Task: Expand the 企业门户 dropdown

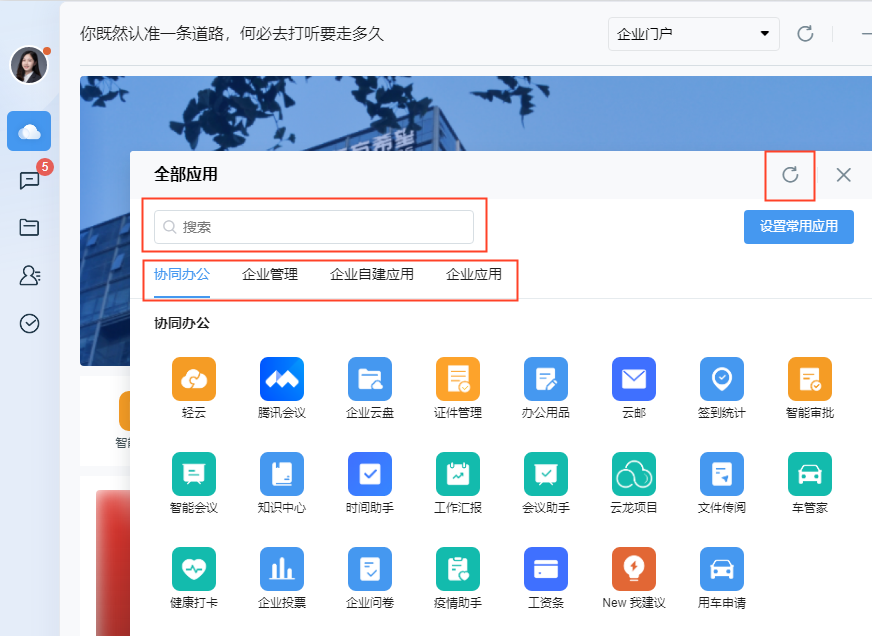Action: click(693, 34)
